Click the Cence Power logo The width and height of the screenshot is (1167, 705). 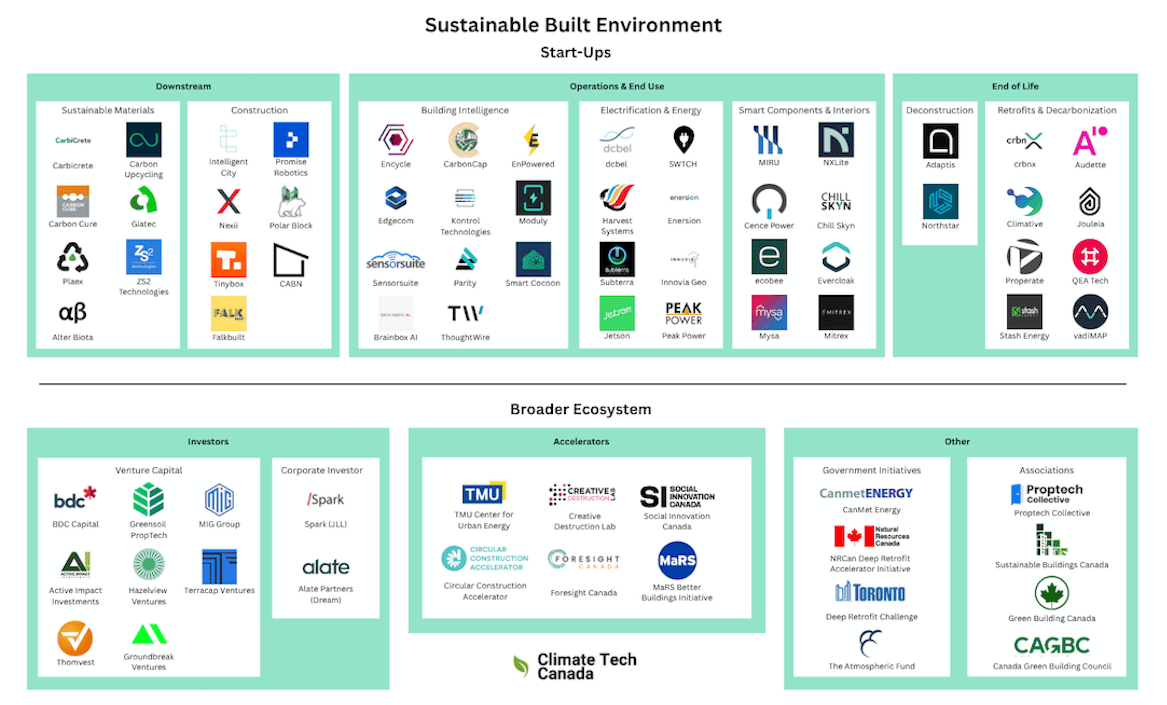pyautogui.click(x=769, y=201)
